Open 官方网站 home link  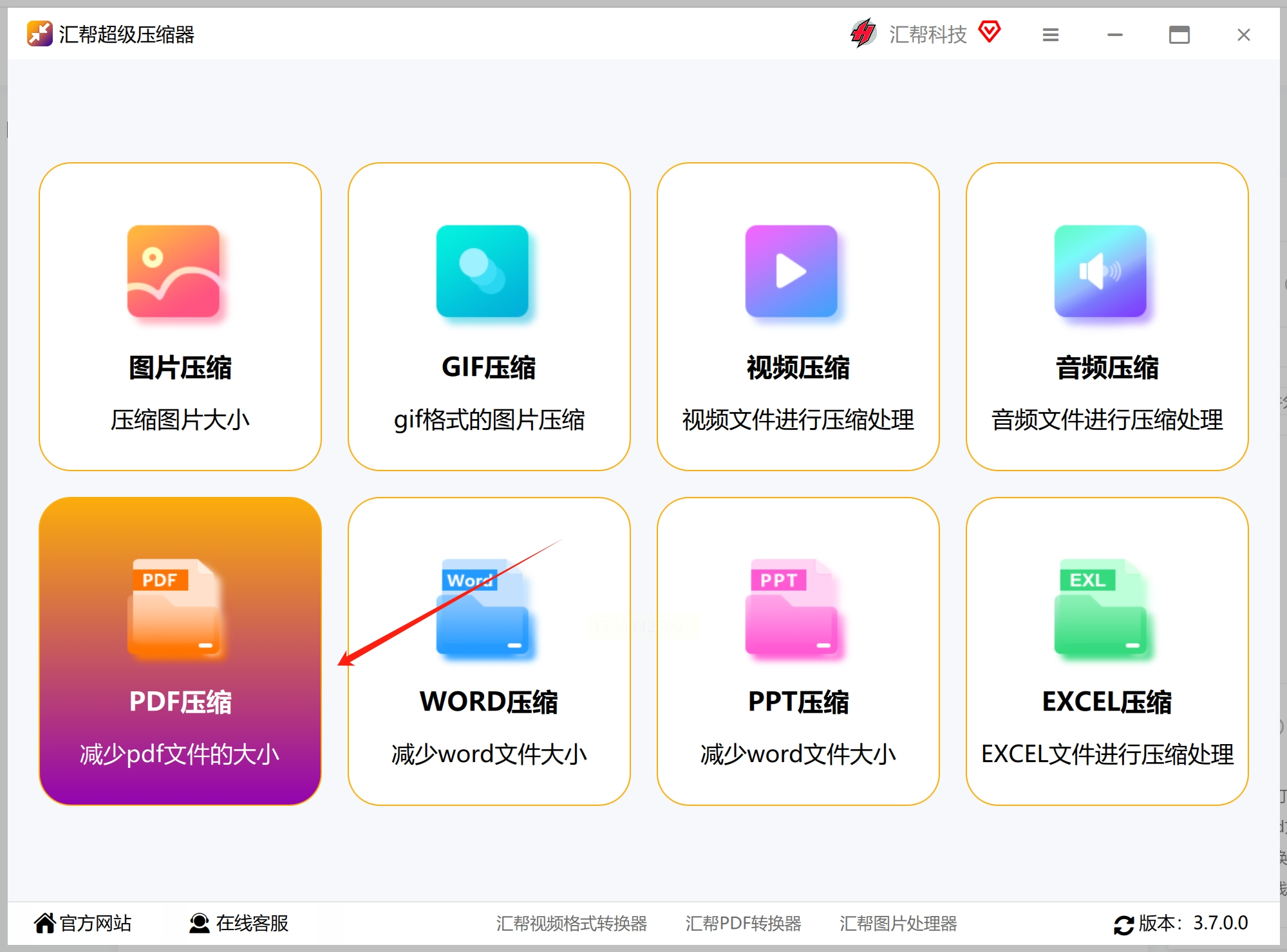click(x=82, y=923)
